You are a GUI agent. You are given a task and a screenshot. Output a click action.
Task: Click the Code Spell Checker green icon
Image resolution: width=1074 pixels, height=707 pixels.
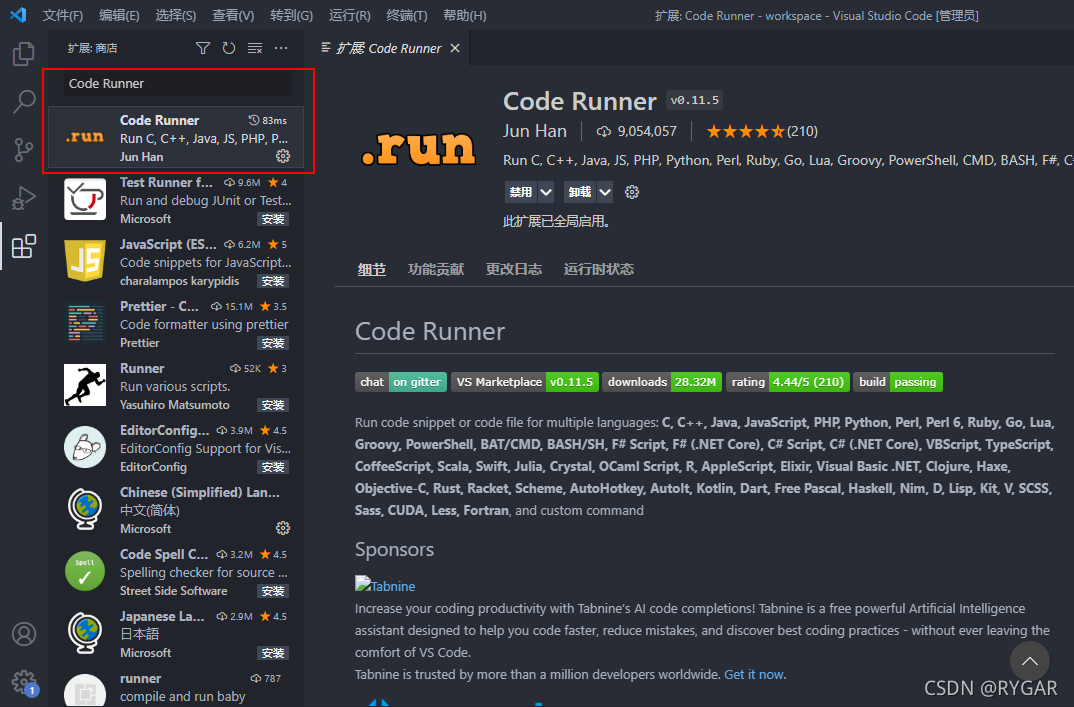coord(85,571)
